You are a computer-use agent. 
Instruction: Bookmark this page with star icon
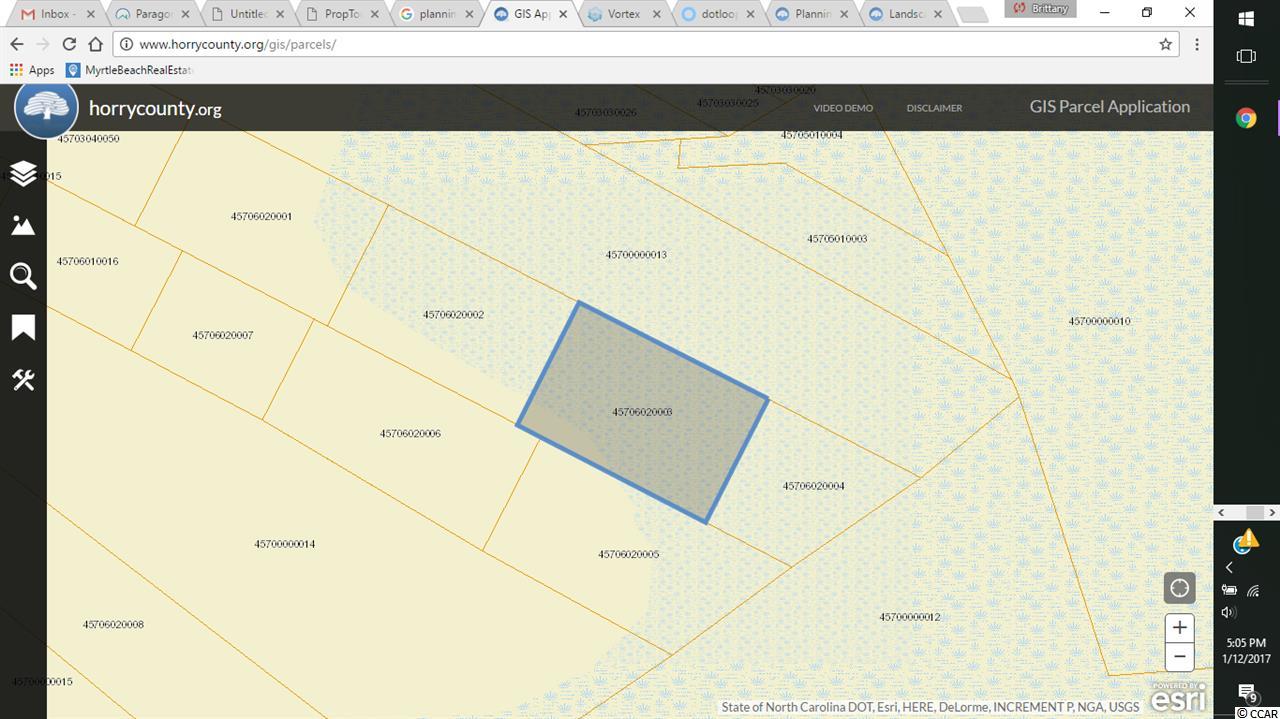(1165, 45)
